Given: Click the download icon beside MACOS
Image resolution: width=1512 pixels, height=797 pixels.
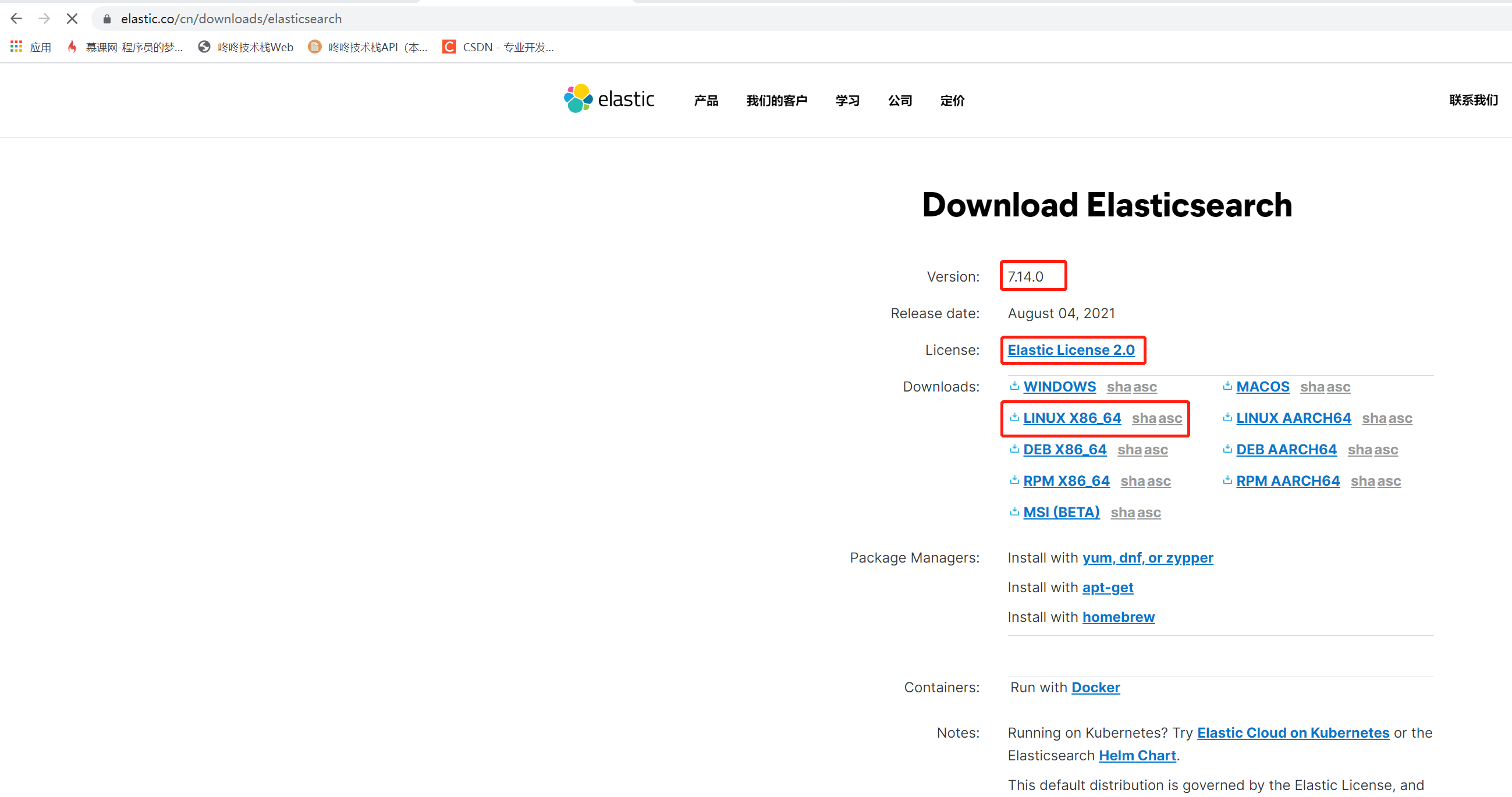Looking at the screenshot, I should point(1228,386).
